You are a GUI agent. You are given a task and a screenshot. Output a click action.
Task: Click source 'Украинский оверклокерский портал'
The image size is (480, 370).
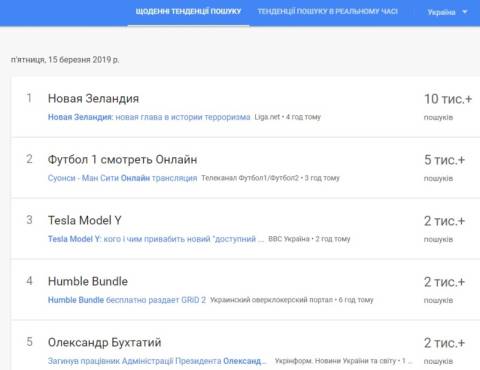coord(271,300)
